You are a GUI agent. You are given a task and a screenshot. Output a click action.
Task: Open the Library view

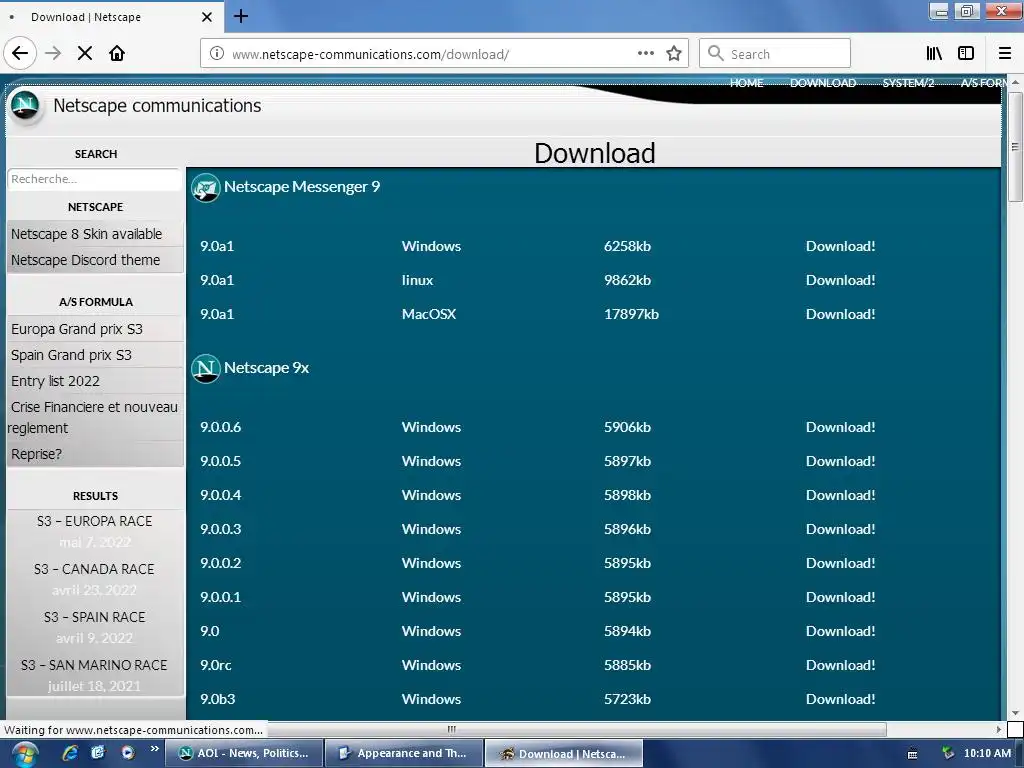click(934, 54)
